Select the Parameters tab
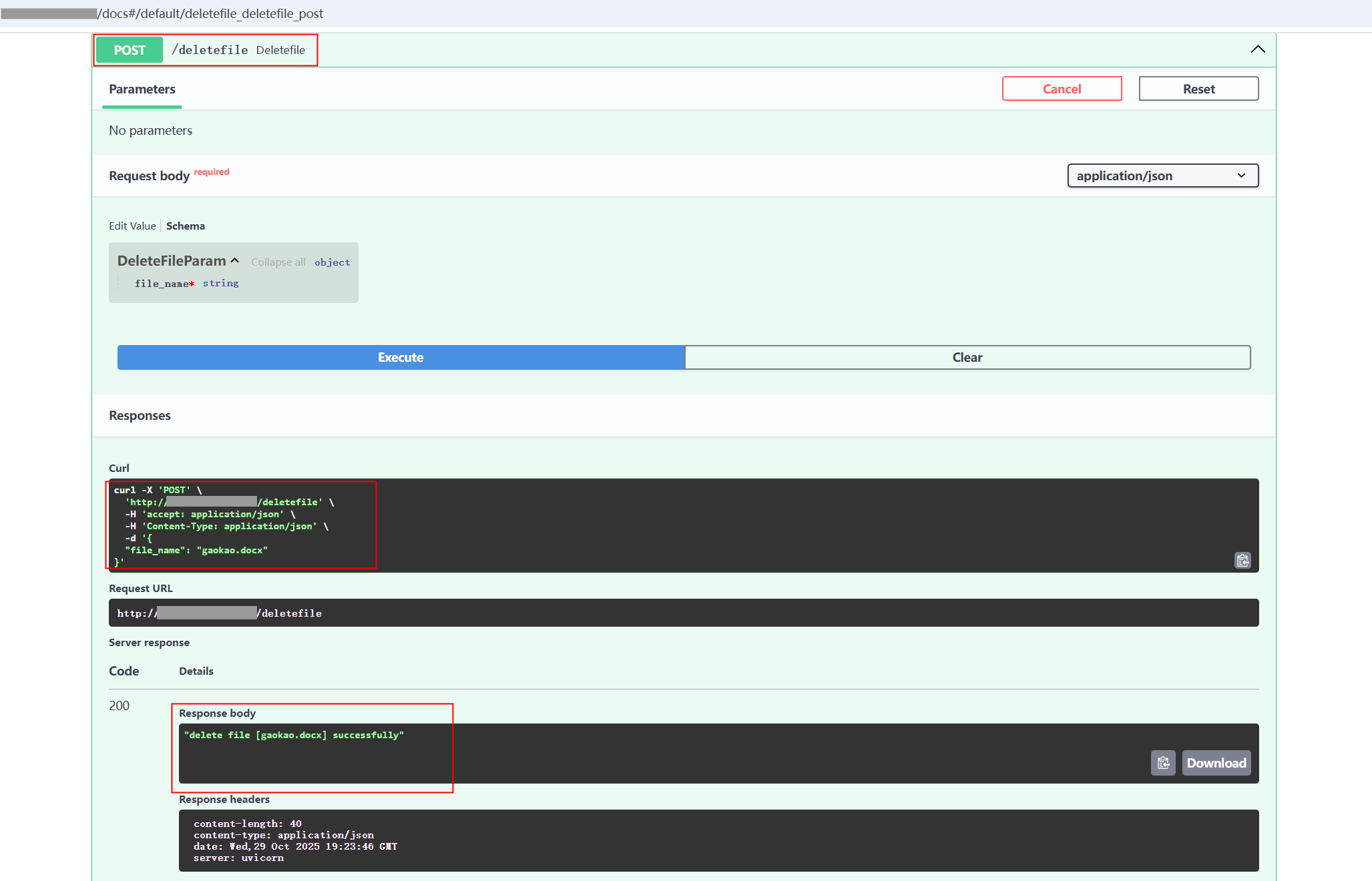Screen dimensions: 1372x881 click(142, 89)
